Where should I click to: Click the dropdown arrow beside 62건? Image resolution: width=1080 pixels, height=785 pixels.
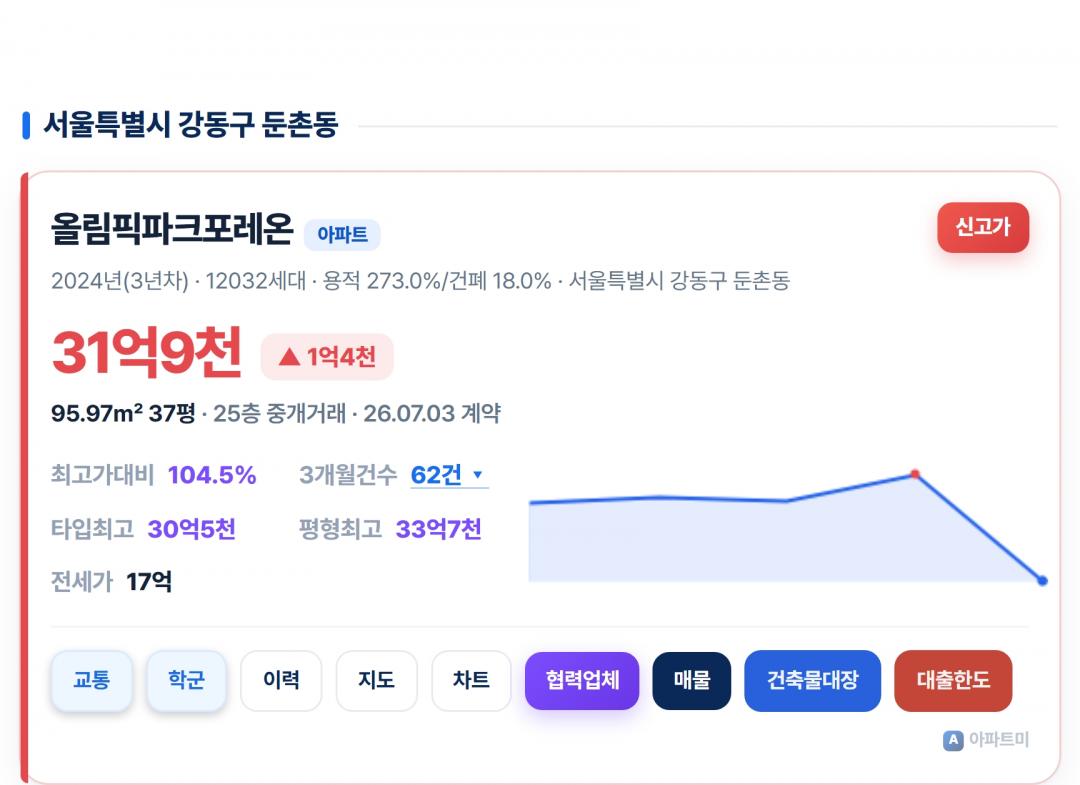point(477,474)
